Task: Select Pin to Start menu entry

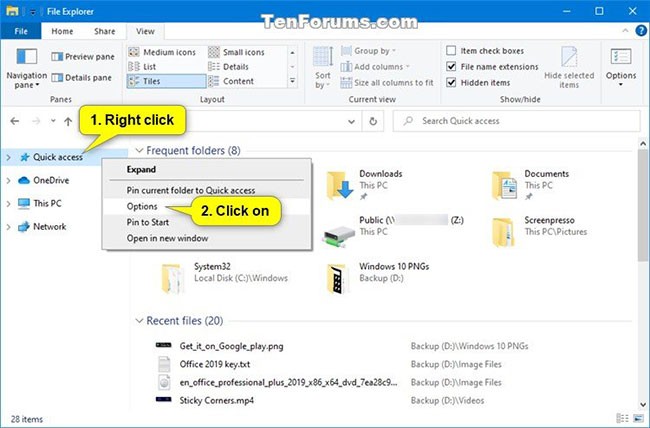Action: click(x=148, y=222)
